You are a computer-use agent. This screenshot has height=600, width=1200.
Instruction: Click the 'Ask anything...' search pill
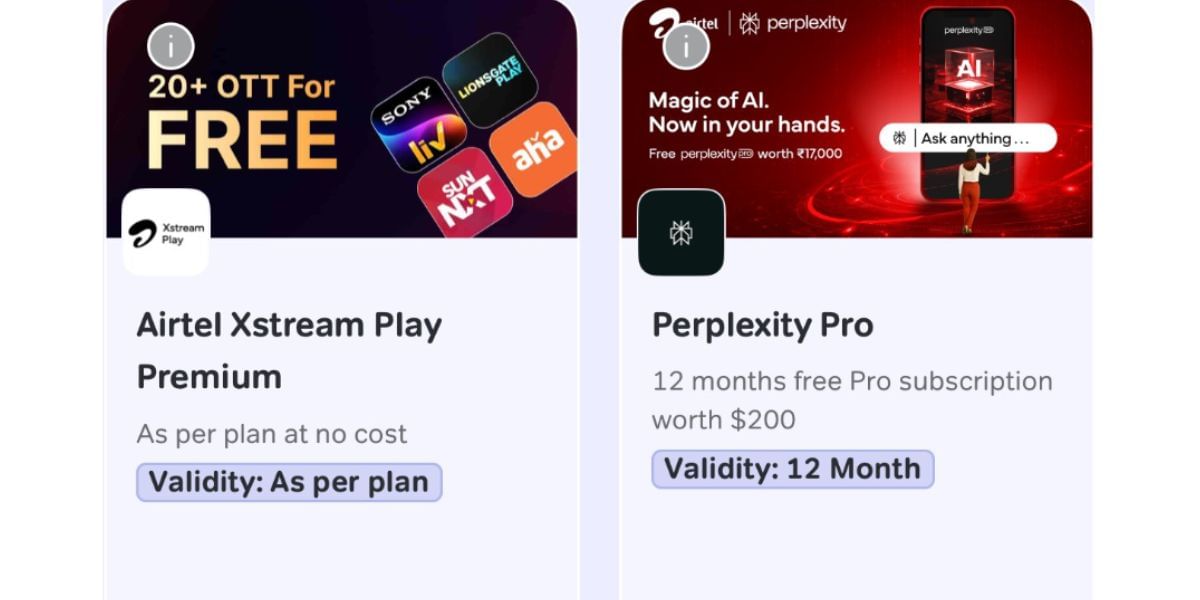point(967,138)
